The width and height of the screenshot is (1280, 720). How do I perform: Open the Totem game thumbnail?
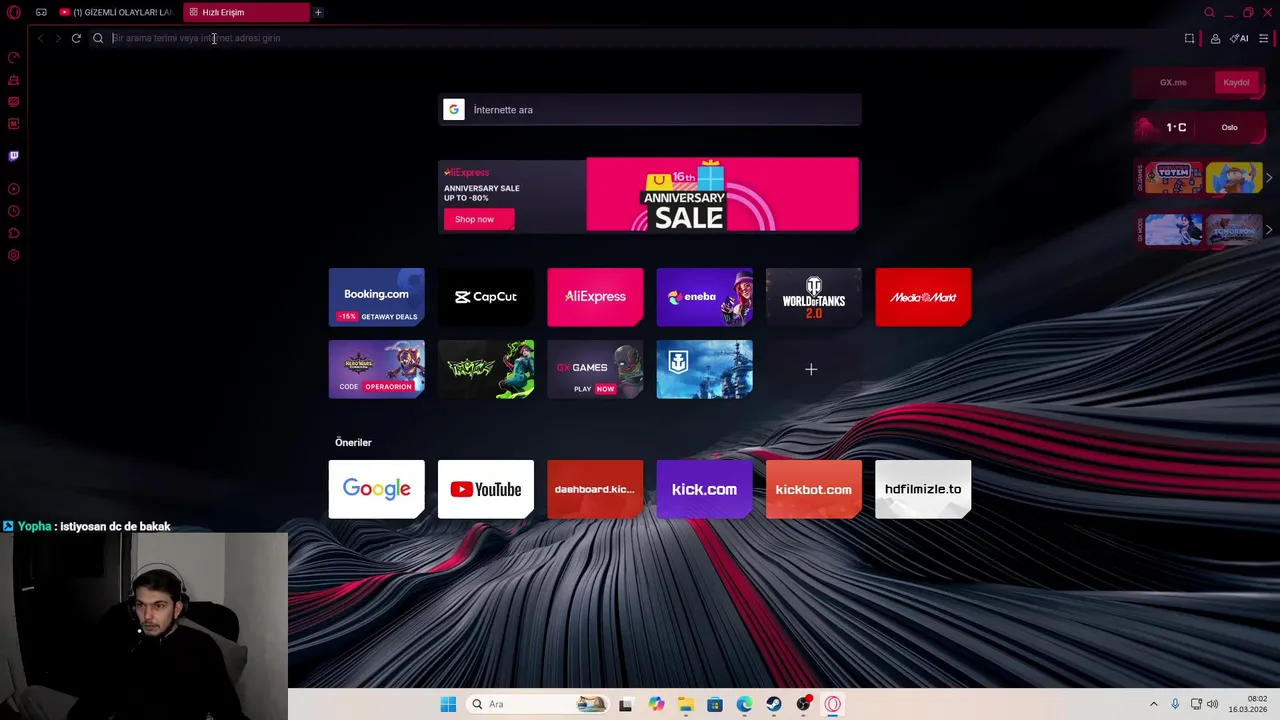tap(1173, 178)
